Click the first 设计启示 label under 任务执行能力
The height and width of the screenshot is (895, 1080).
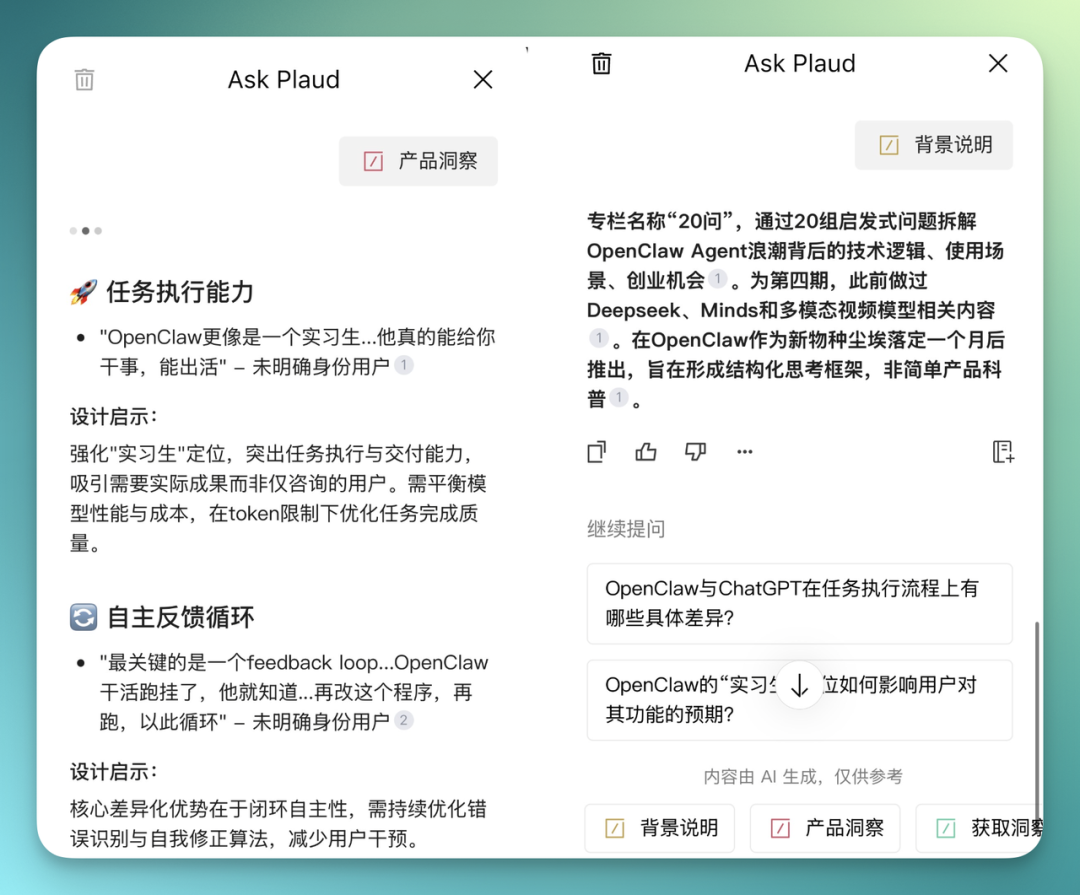(x=113, y=417)
